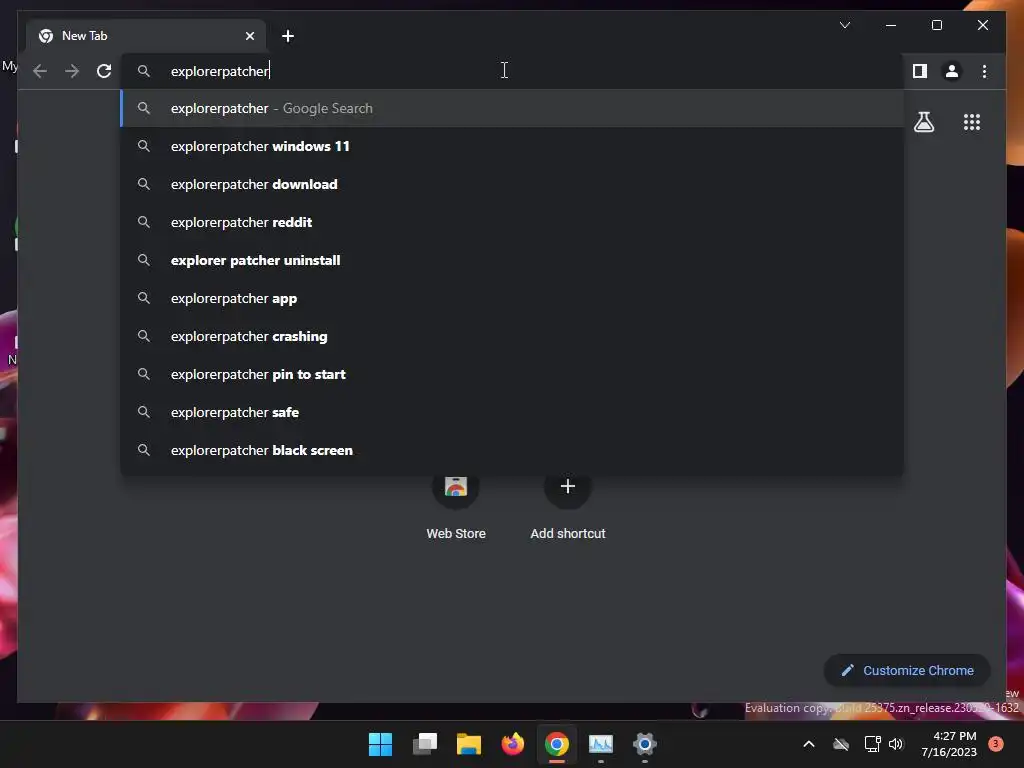This screenshot has width=1024, height=768.
Task: Go back using the back arrow
Action: tap(40, 71)
